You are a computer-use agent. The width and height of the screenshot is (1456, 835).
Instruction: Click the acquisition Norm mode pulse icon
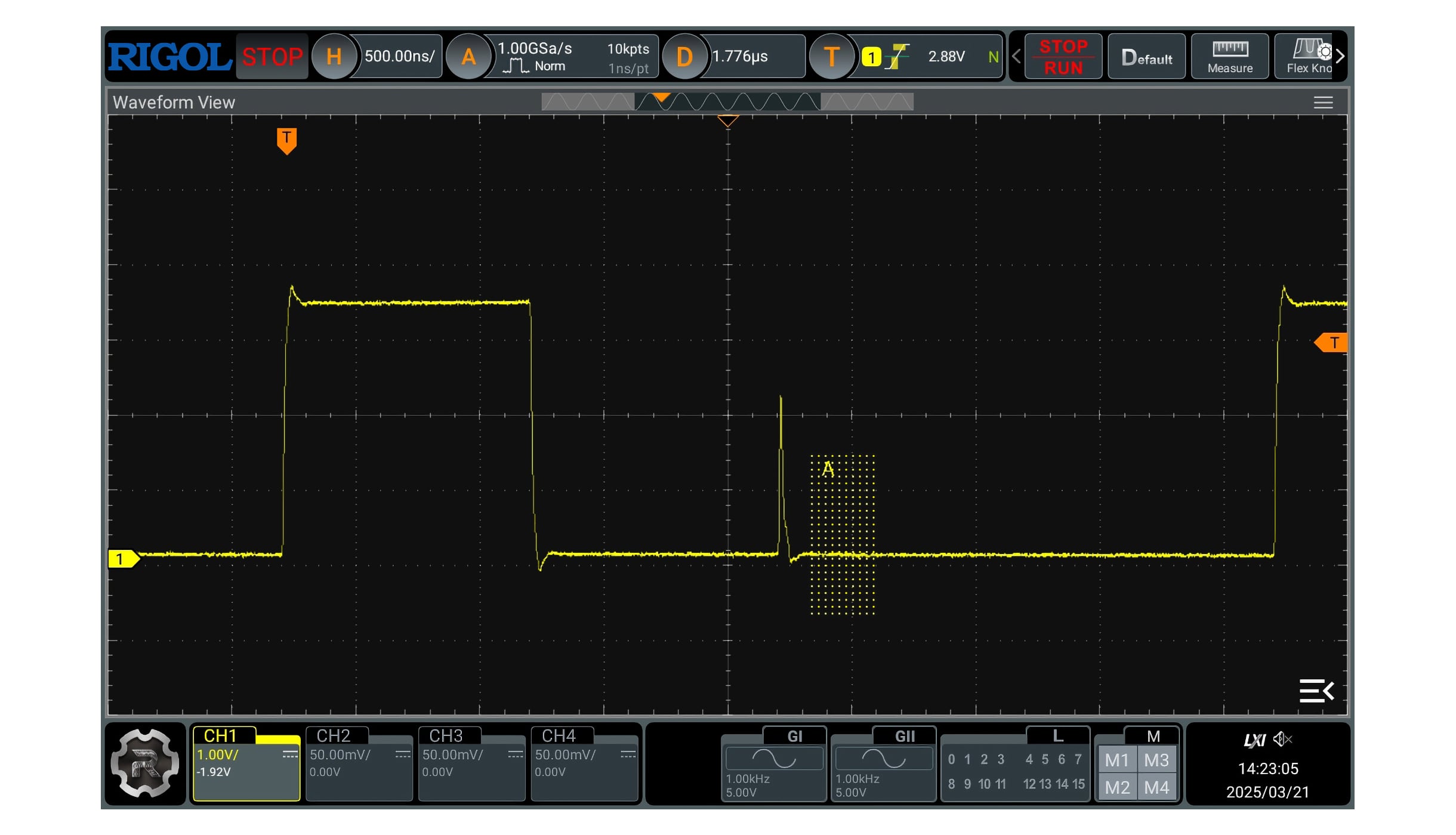pos(516,66)
